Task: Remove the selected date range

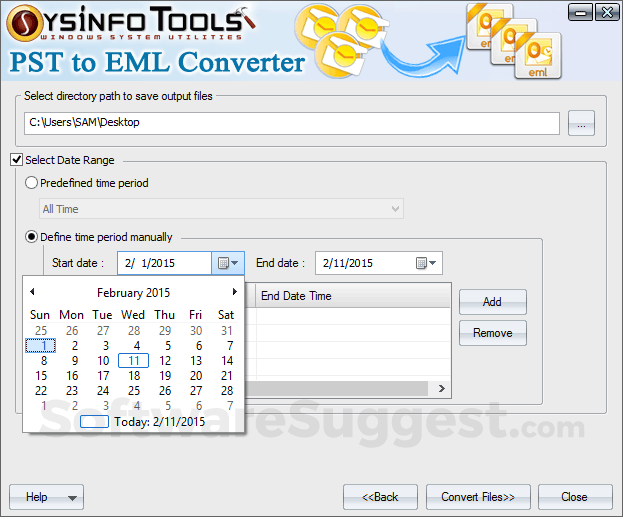Action: click(493, 333)
